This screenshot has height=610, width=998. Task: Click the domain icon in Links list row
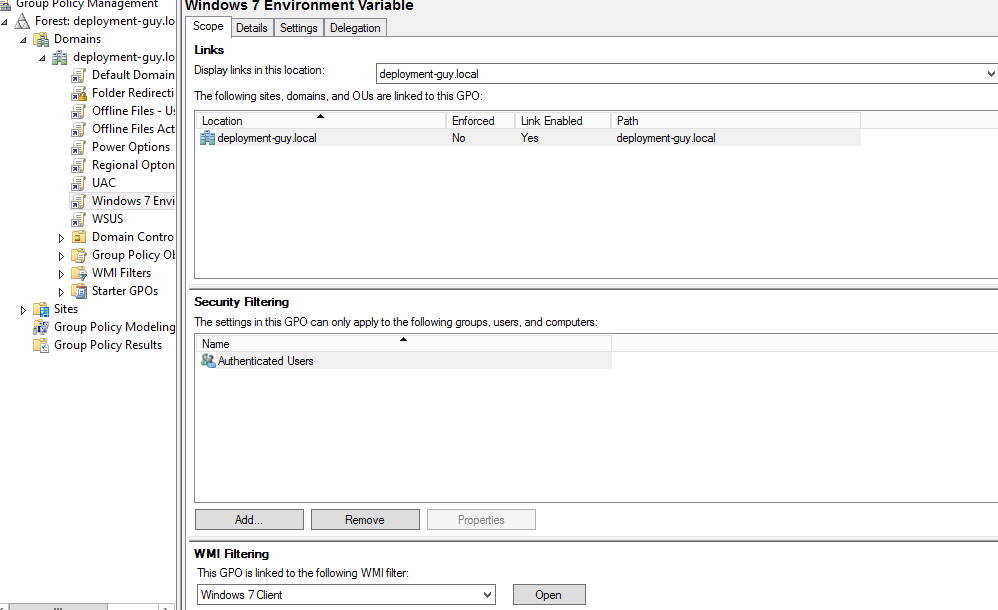[207, 138]
